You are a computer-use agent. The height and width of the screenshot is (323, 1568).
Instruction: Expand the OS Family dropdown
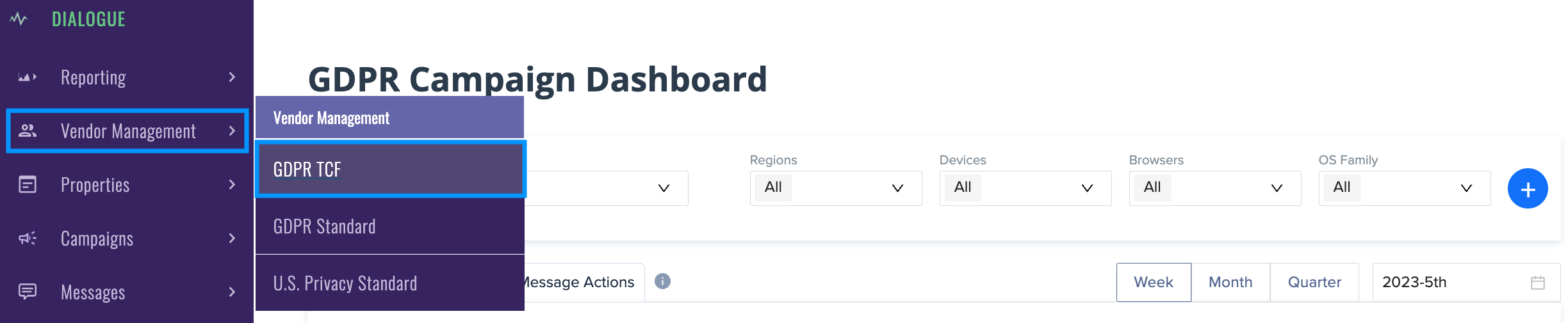coord(1404,188)
